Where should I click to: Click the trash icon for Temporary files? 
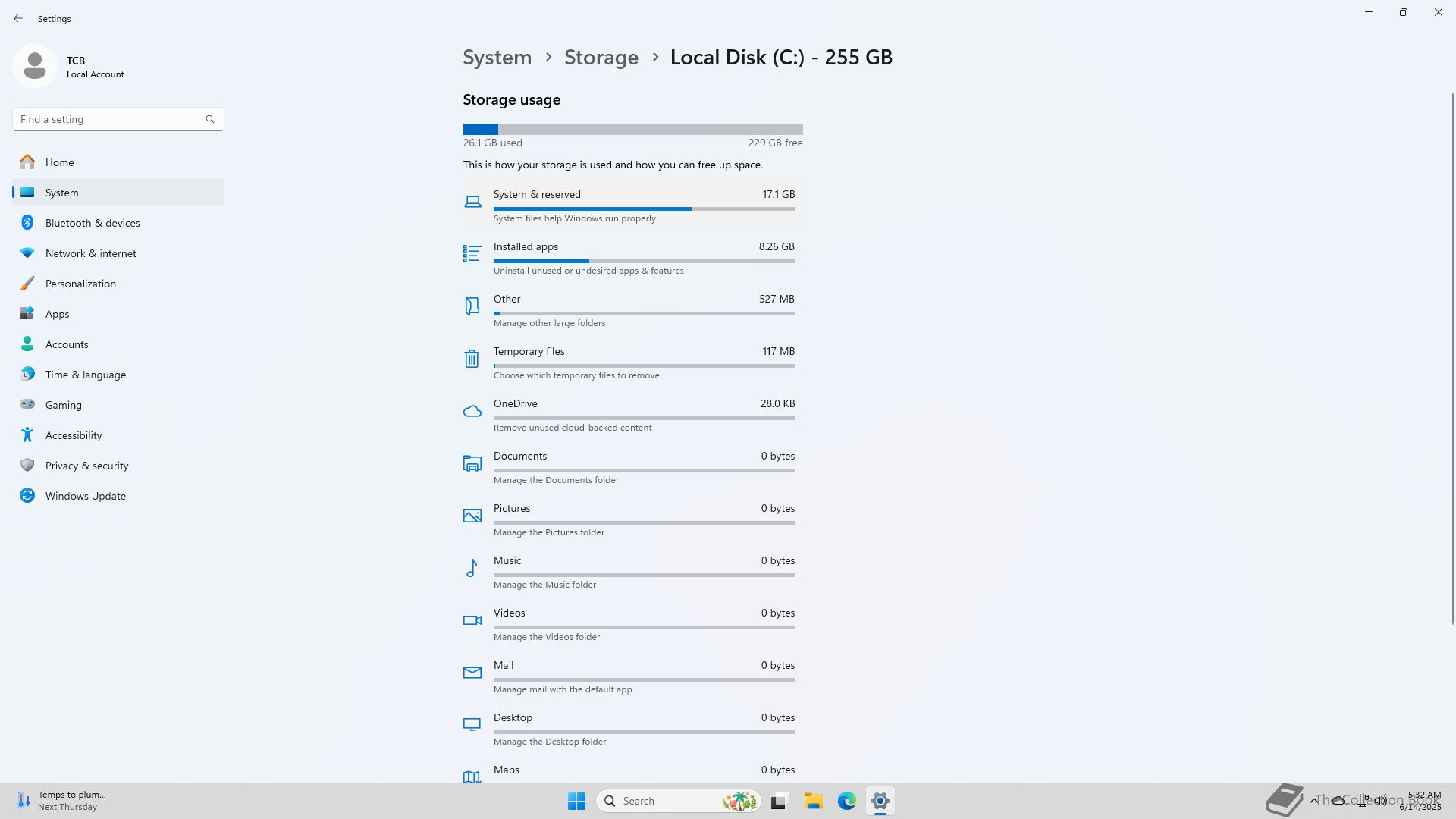(x=472, y=359)
